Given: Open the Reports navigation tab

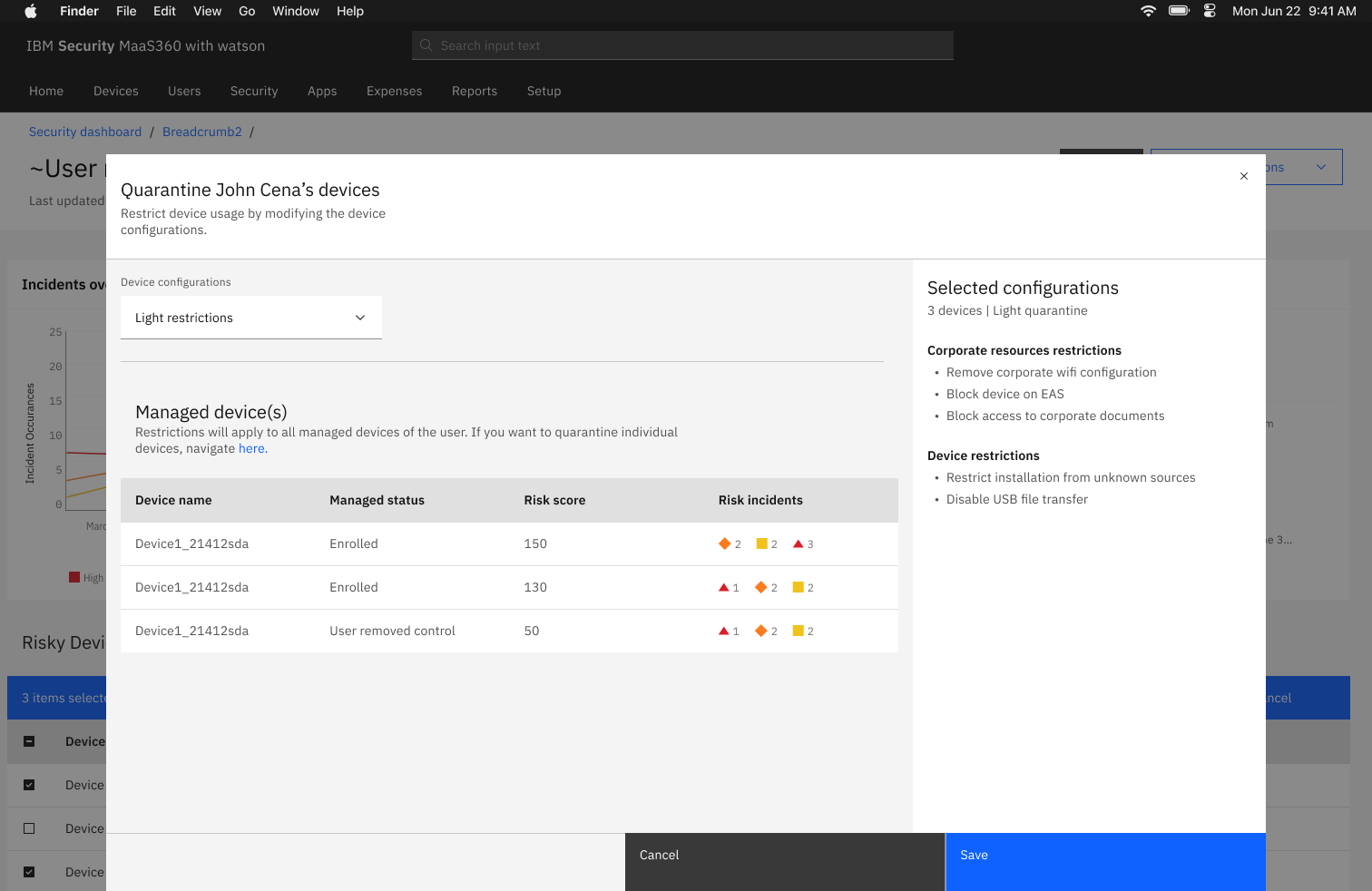Looking at the screenshot, I should click(x=475, y=91).
